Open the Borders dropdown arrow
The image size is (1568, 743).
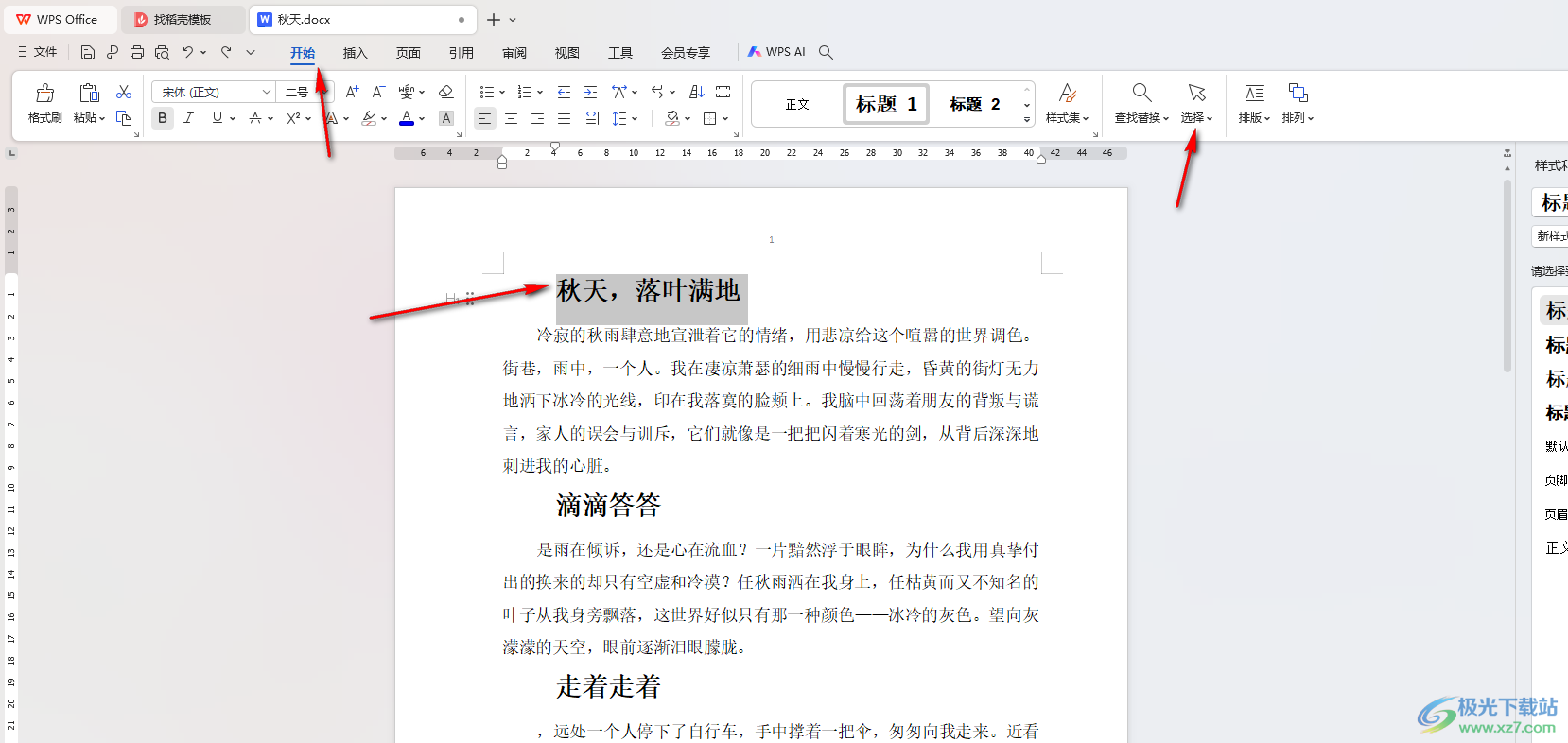725,119
